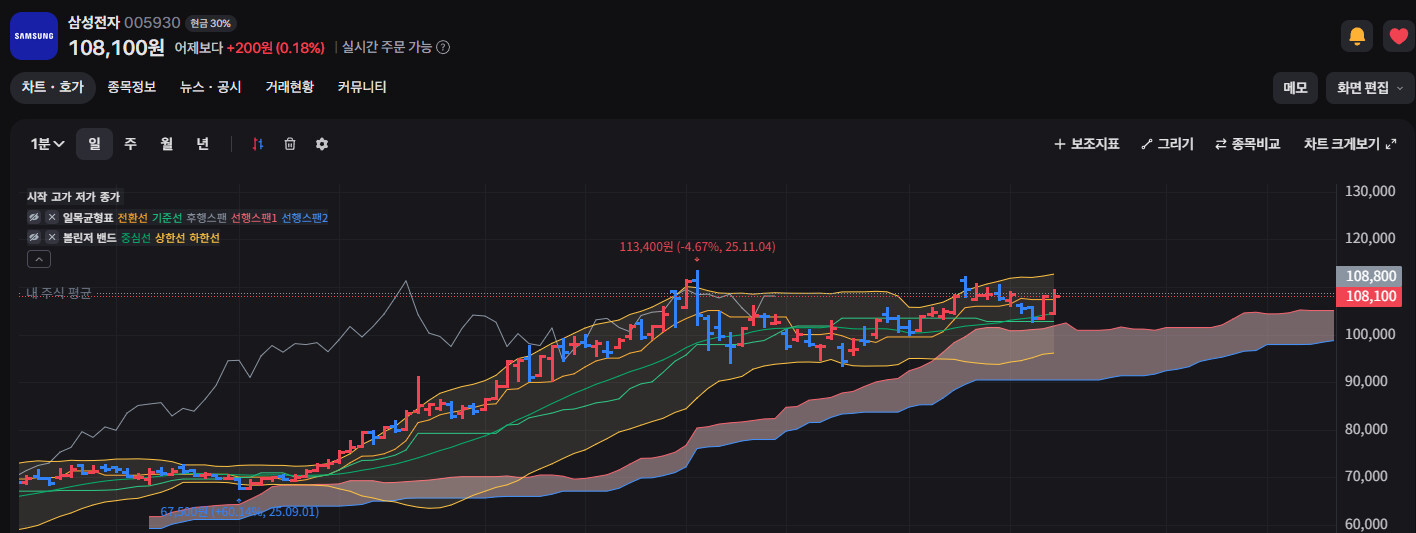Click the 중심선 legend label
The image size is (1416, 533).
(x=136, y=238)
